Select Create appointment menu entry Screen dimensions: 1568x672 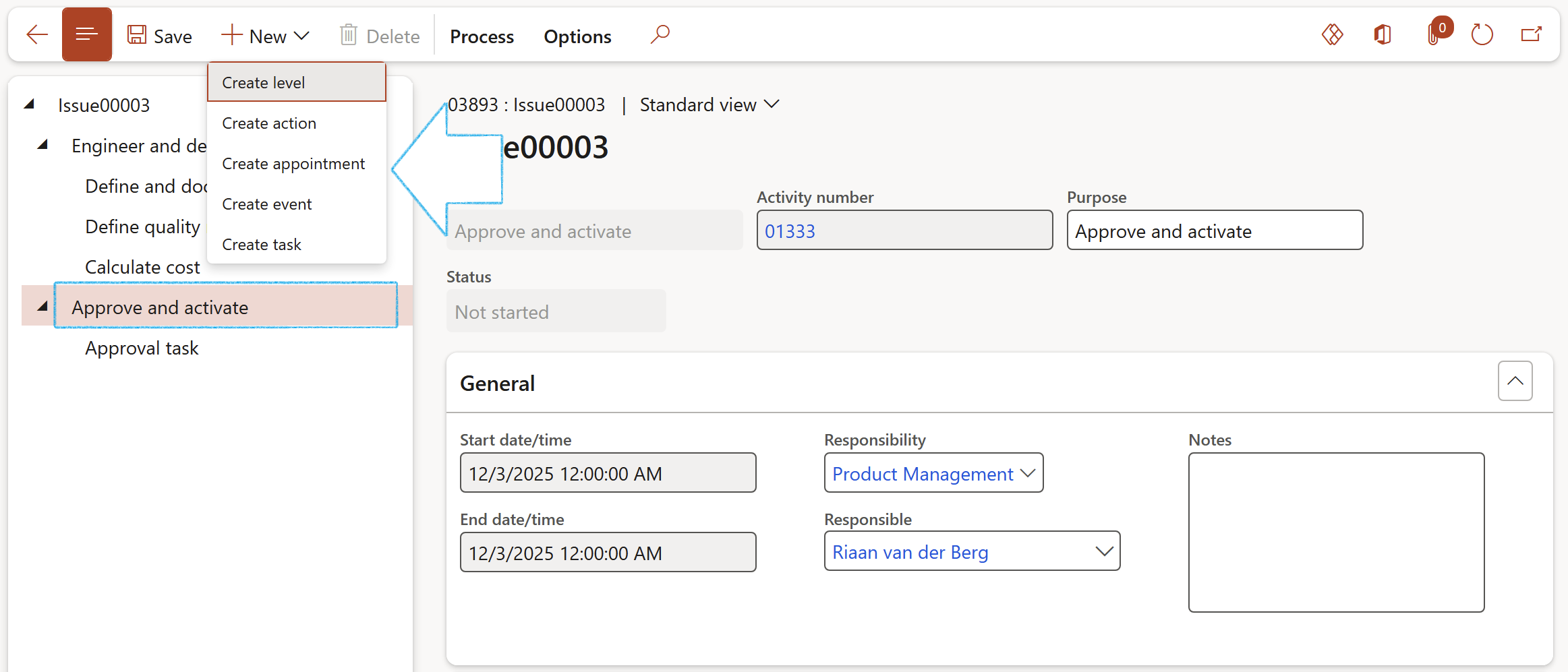point(293,164)
